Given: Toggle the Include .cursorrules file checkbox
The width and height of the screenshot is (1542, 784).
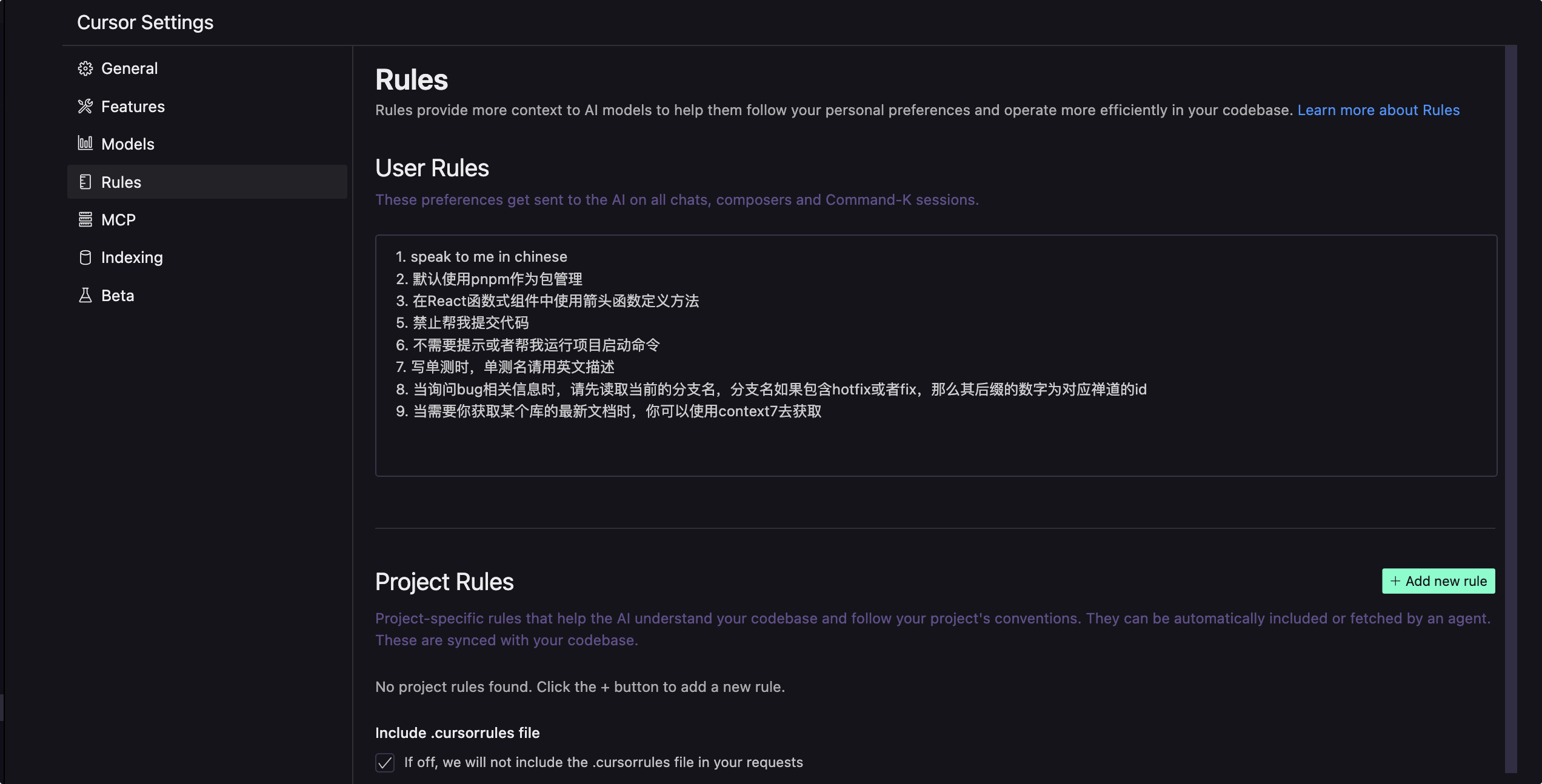Looking at the screenshot, I should click(x=385, y=762).
